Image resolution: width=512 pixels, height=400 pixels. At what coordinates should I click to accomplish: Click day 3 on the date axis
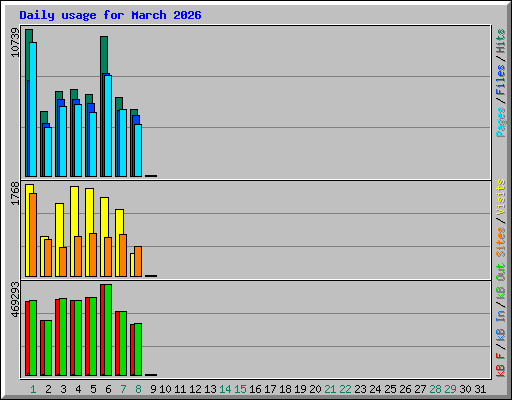point(63,389)
